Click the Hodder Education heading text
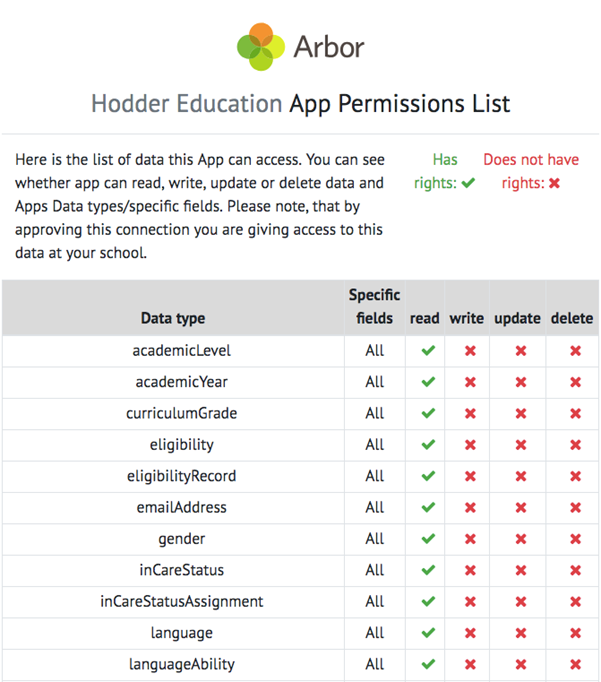601x682 pixels. [186, 103]
